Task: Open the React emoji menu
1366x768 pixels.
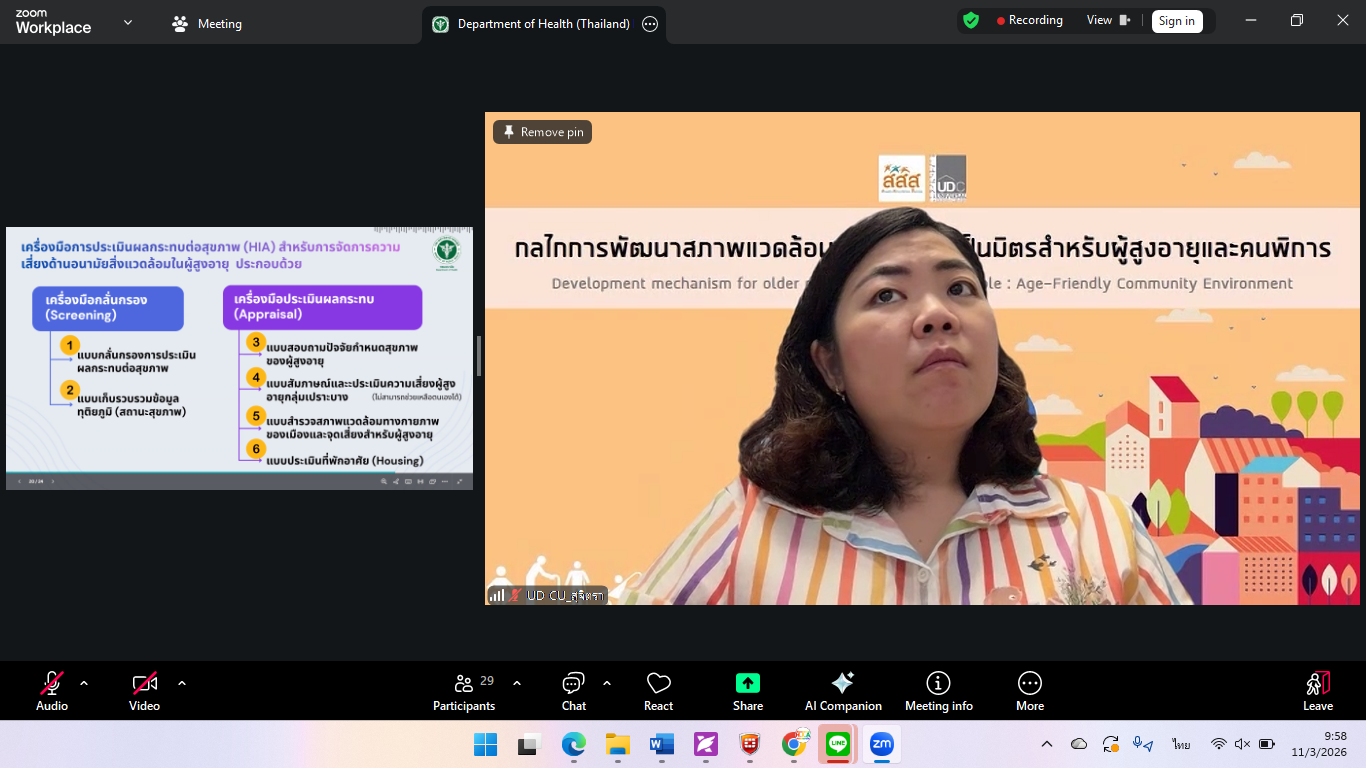Action: coord(658,691)
